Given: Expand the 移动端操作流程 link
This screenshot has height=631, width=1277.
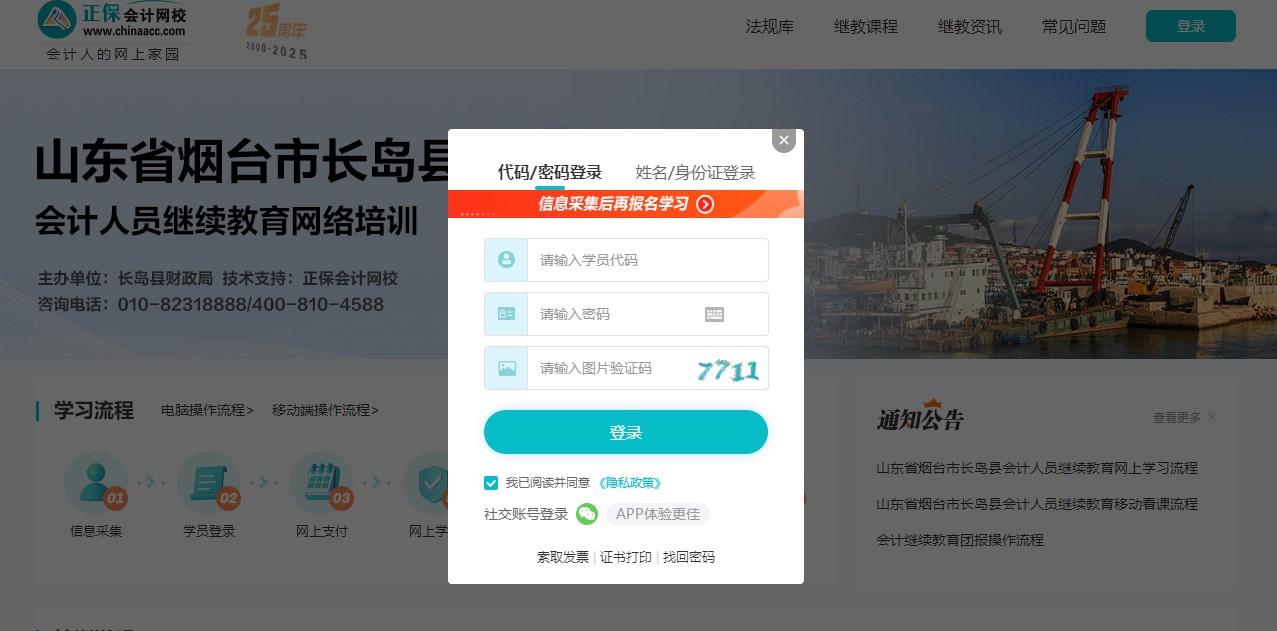Looking at the screenshot, I should pyautogui.click(x=325, y=410).
